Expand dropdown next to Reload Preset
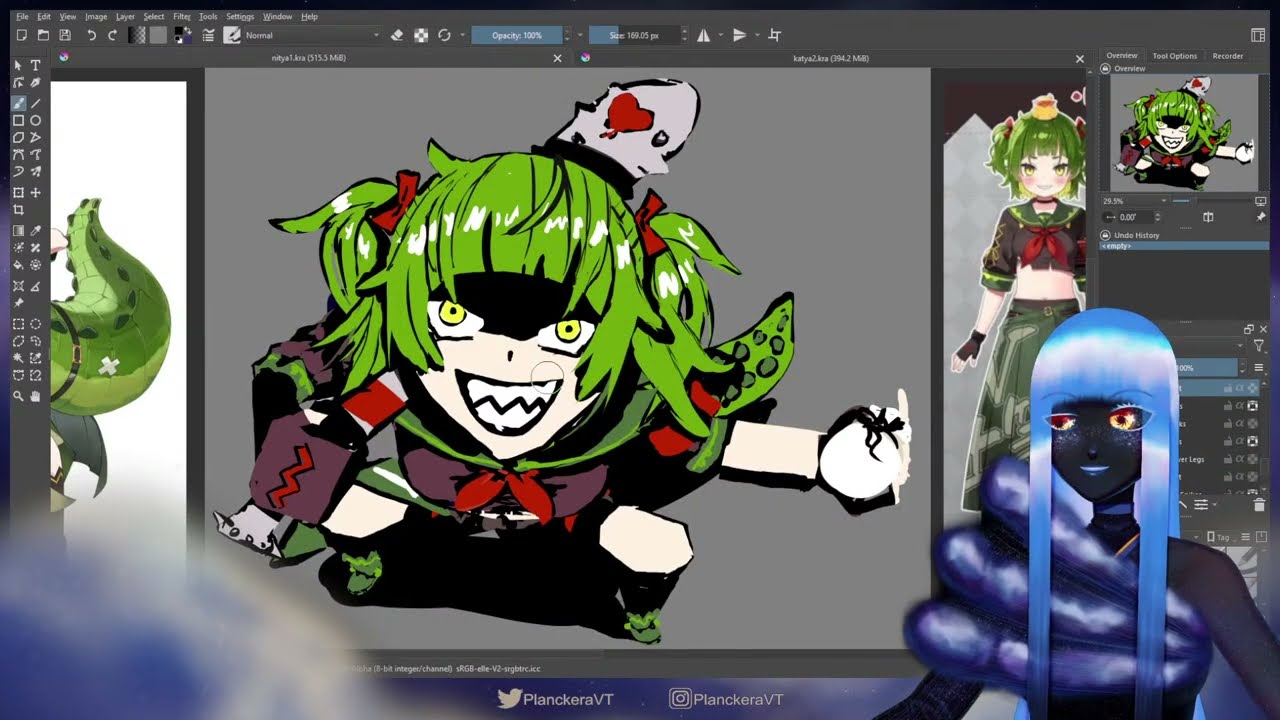The width and height of the screenshot is (1280, 720). coord(462,35)
